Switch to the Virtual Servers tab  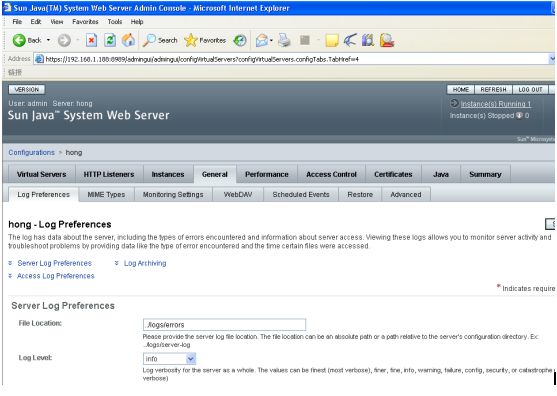(42, 174)
